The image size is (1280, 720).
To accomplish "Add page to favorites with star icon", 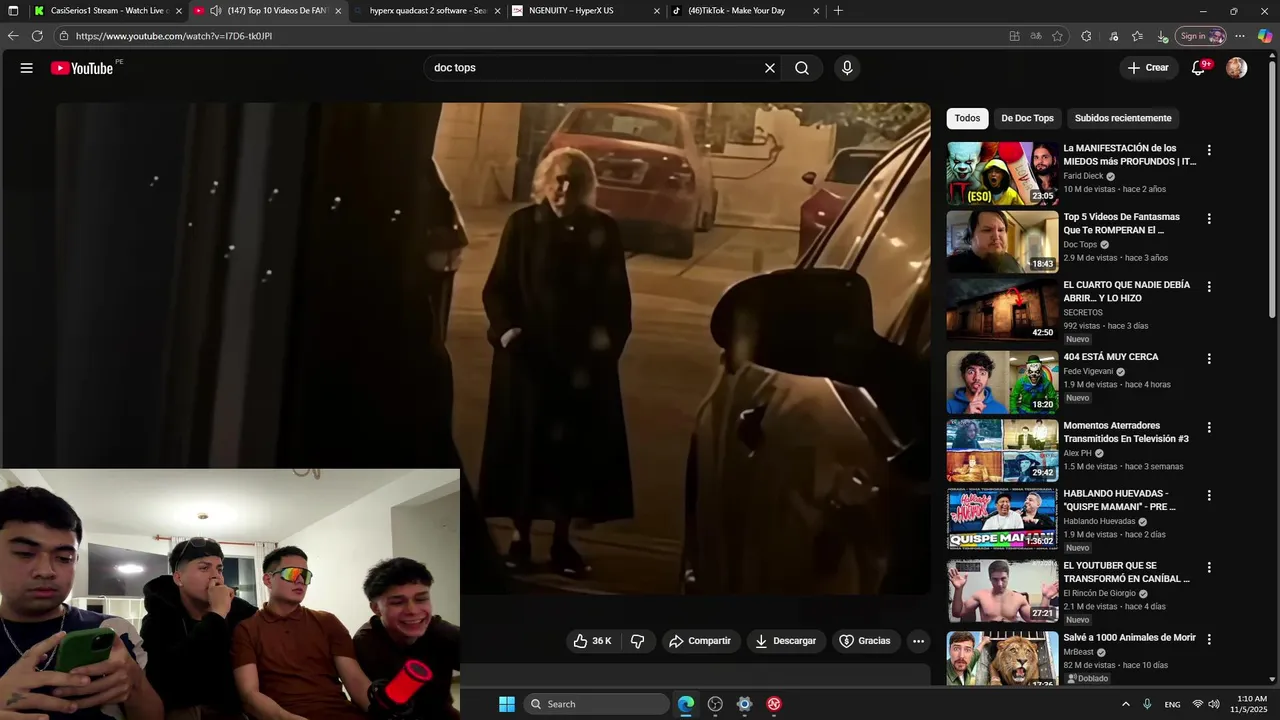I will point(1057,36).
